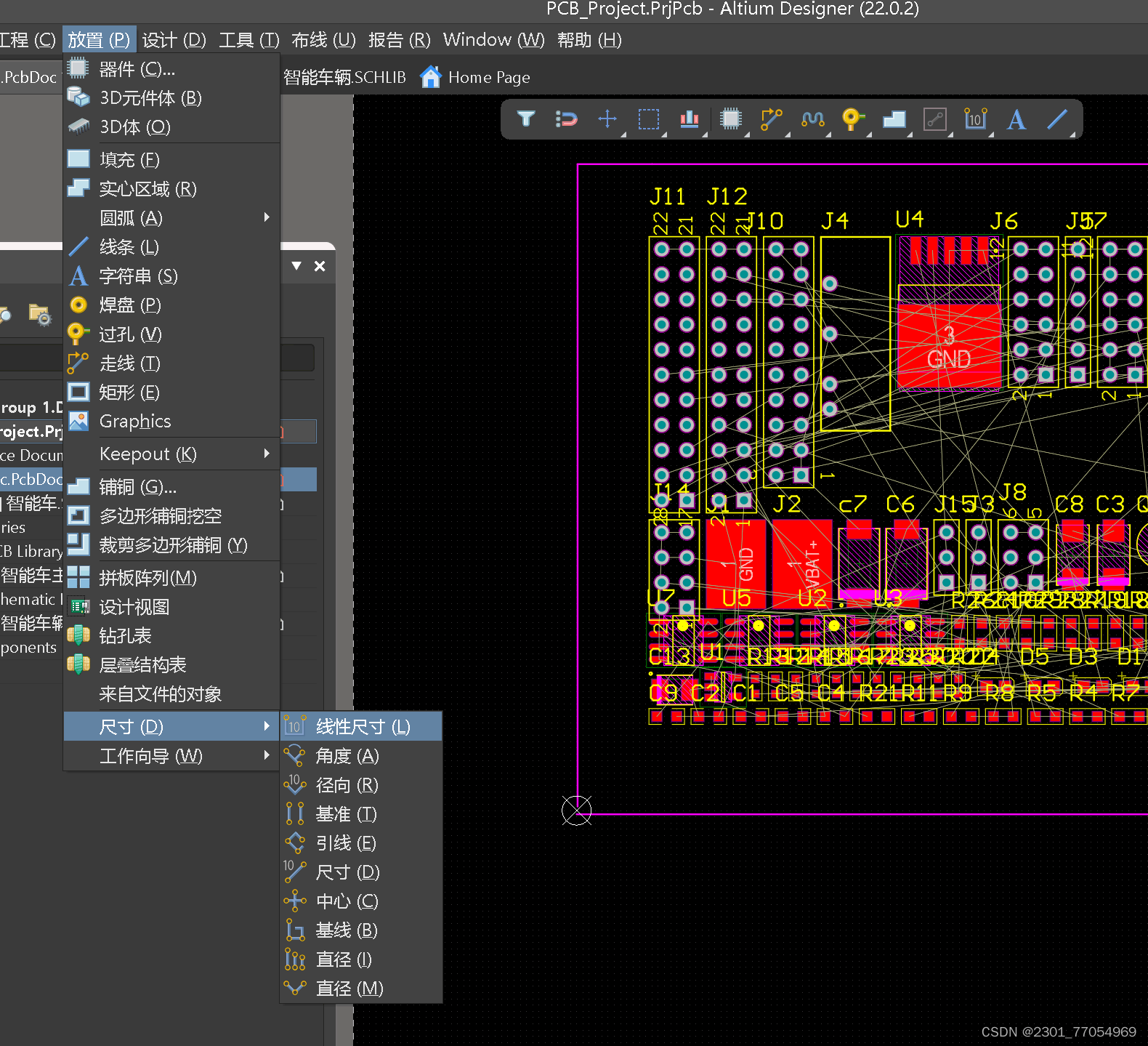Choose 3D体 (O) menu entry
1148x1046 pixels.
tap(171, 127)
